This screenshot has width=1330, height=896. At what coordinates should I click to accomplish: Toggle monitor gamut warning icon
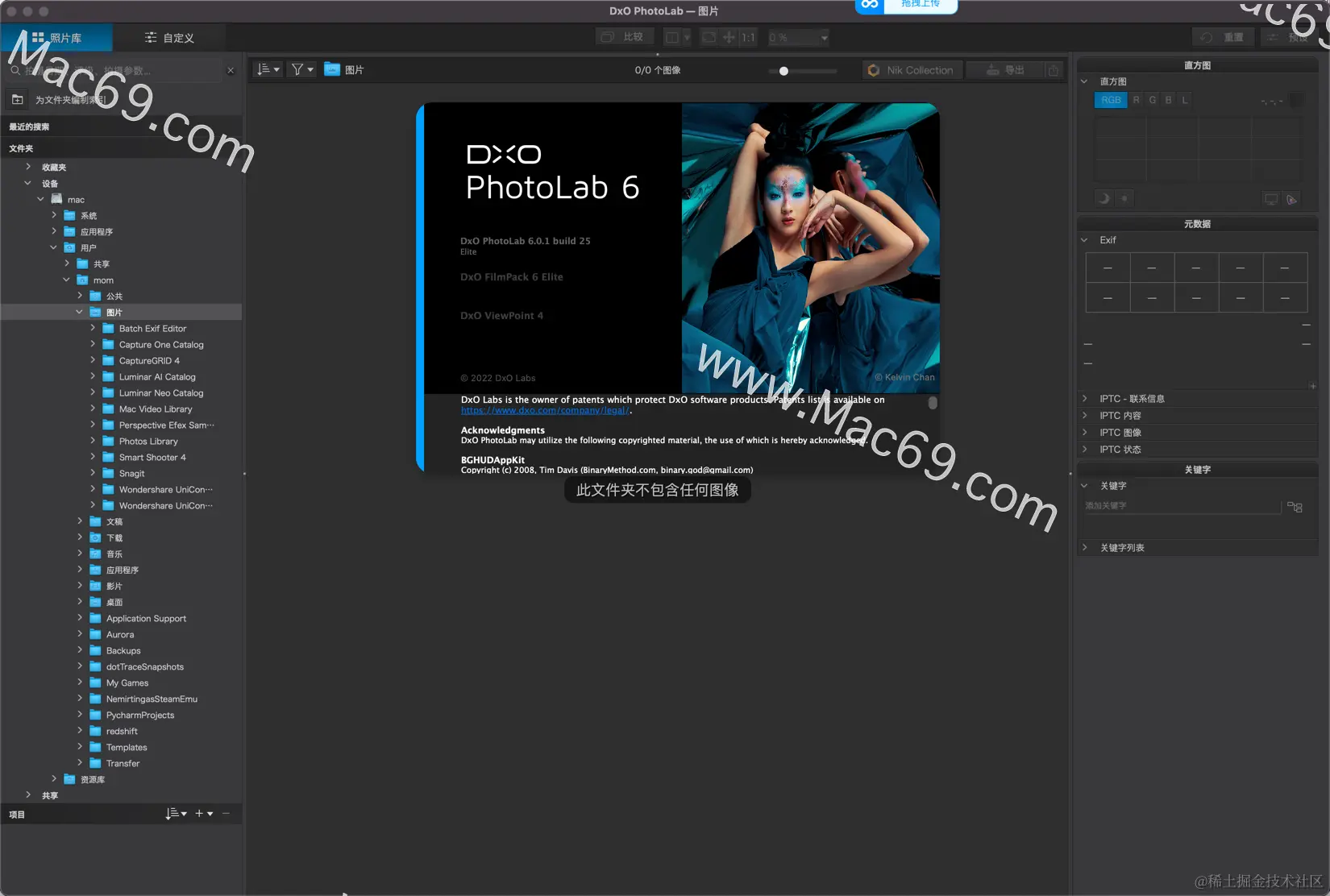pyautogui.click(x=1271, y=199)
